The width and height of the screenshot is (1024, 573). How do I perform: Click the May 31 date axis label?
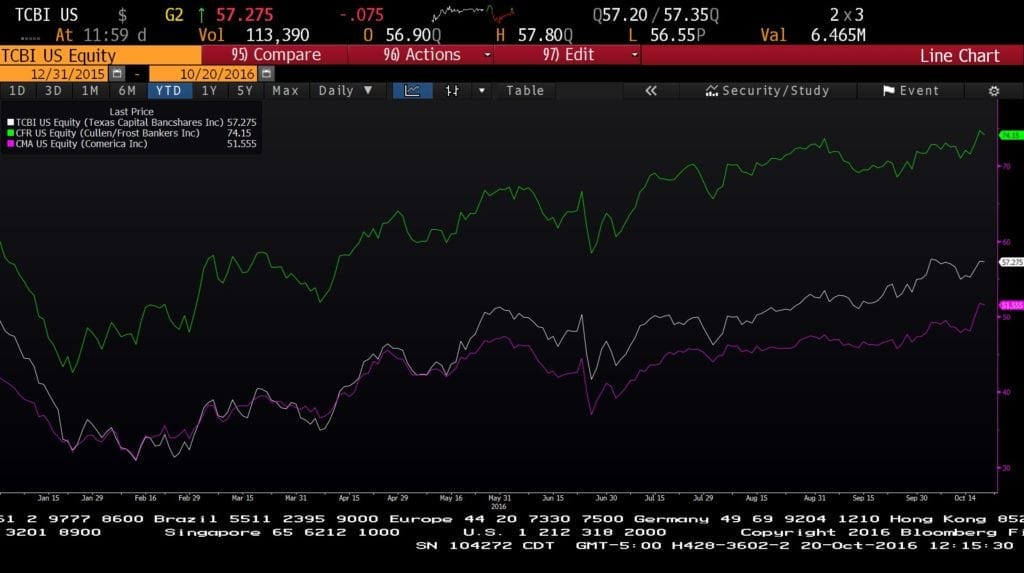[x=500, y=498]
